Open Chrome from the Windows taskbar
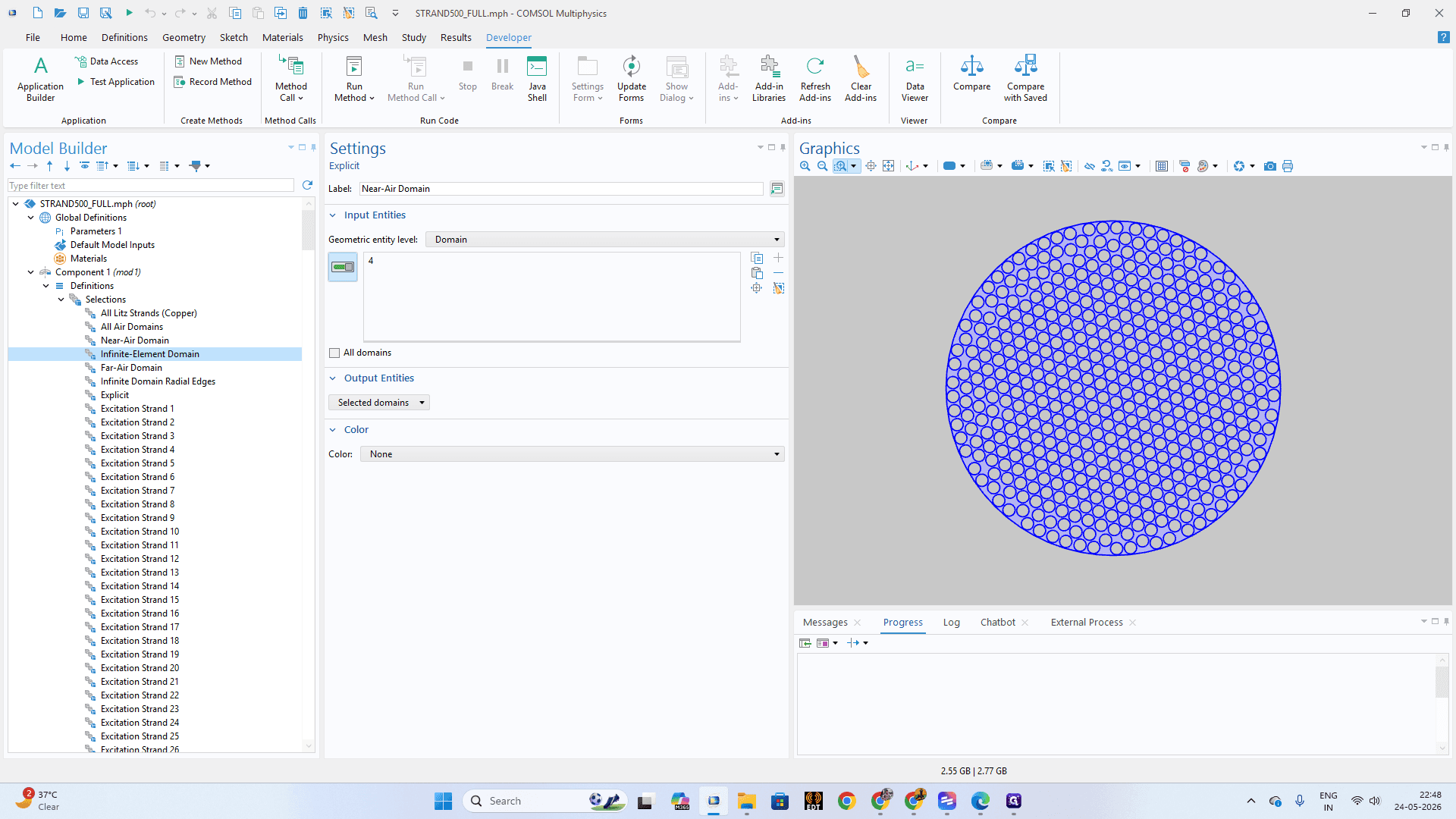Image resolution: width=1456 pixels, height=819 pixels. point(847,801)
